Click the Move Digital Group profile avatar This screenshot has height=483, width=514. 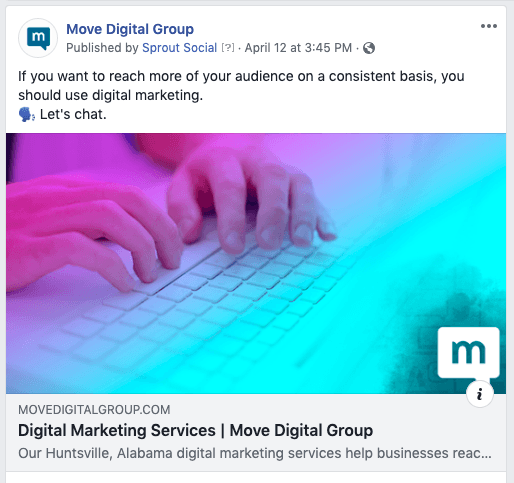pos(38,38)
